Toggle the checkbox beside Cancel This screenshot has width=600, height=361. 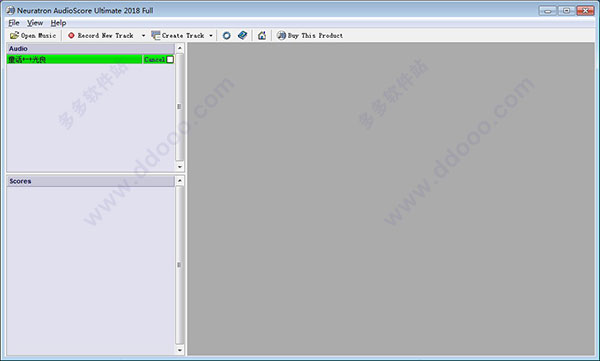coord(170,59)
